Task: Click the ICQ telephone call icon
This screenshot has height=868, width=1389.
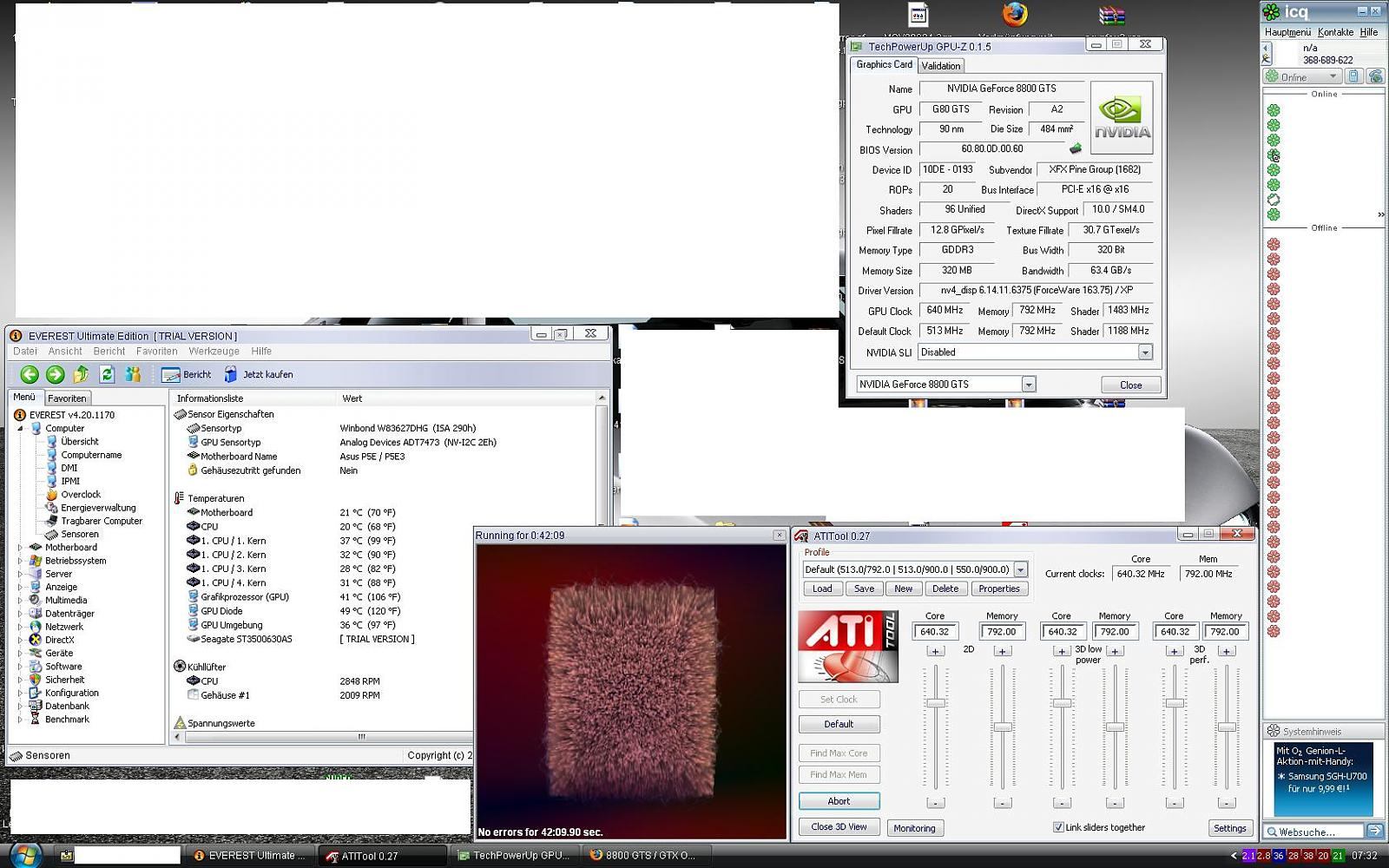Action: coord(1375,76)
